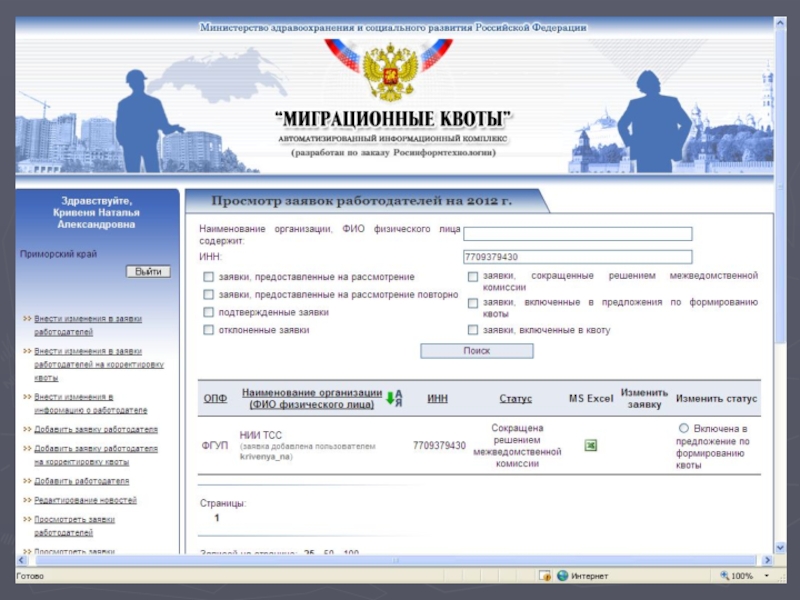Click the horizontal scrollbar thumb
The height and width of the screenshot is (600, 800).
[395, 560]
